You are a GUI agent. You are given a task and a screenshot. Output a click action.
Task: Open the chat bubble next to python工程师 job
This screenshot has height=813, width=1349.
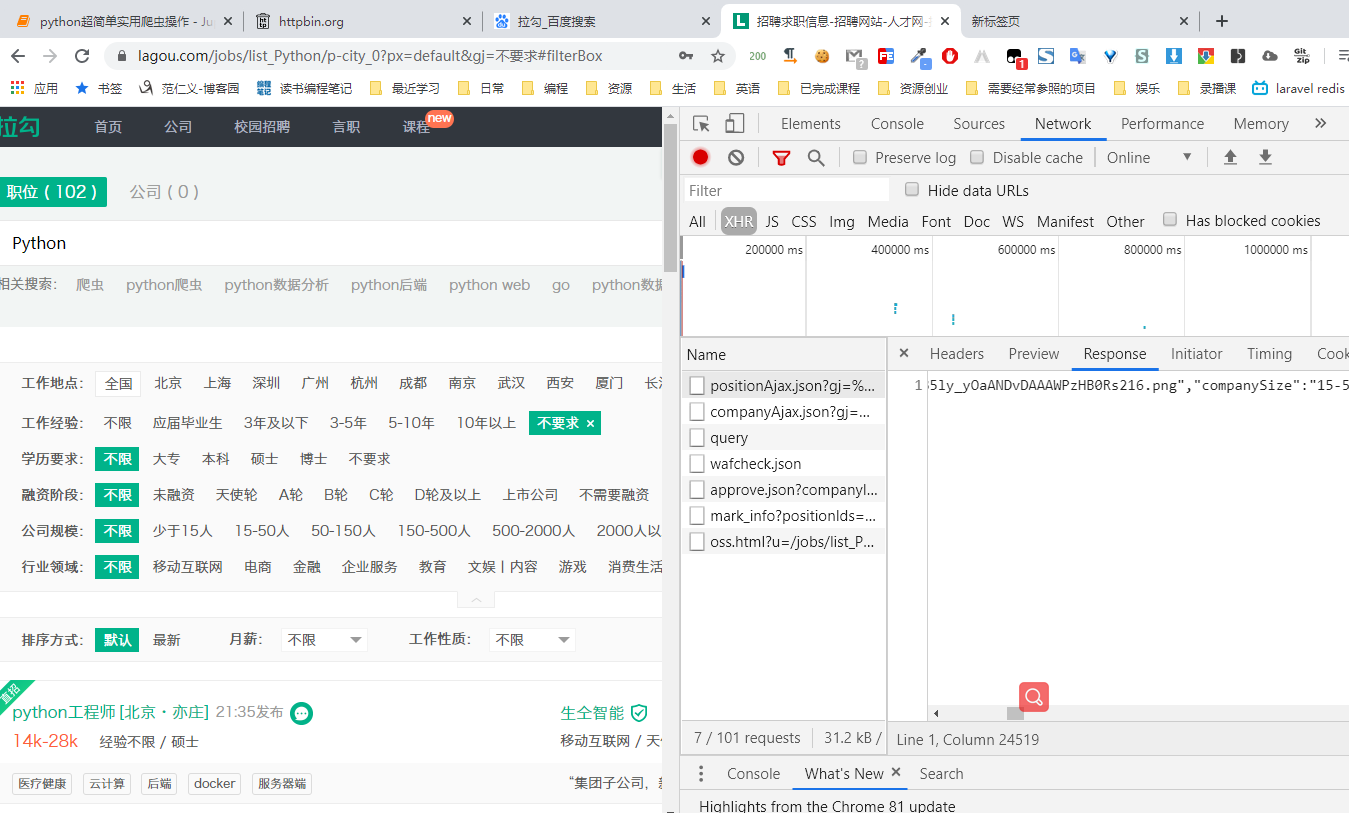click(301, 713)
